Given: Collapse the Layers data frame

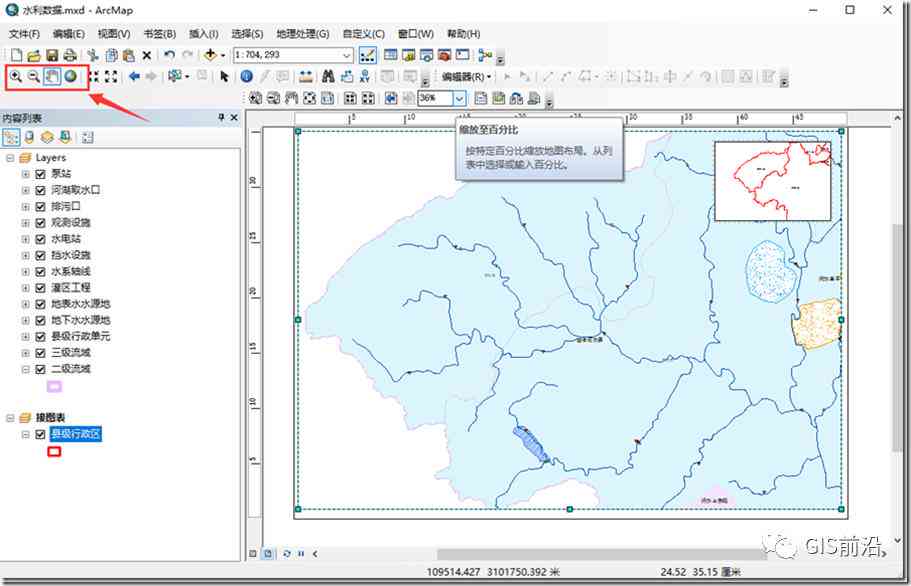Looking at the screenshot, I should pyautogui.click(x=10, y=157).
